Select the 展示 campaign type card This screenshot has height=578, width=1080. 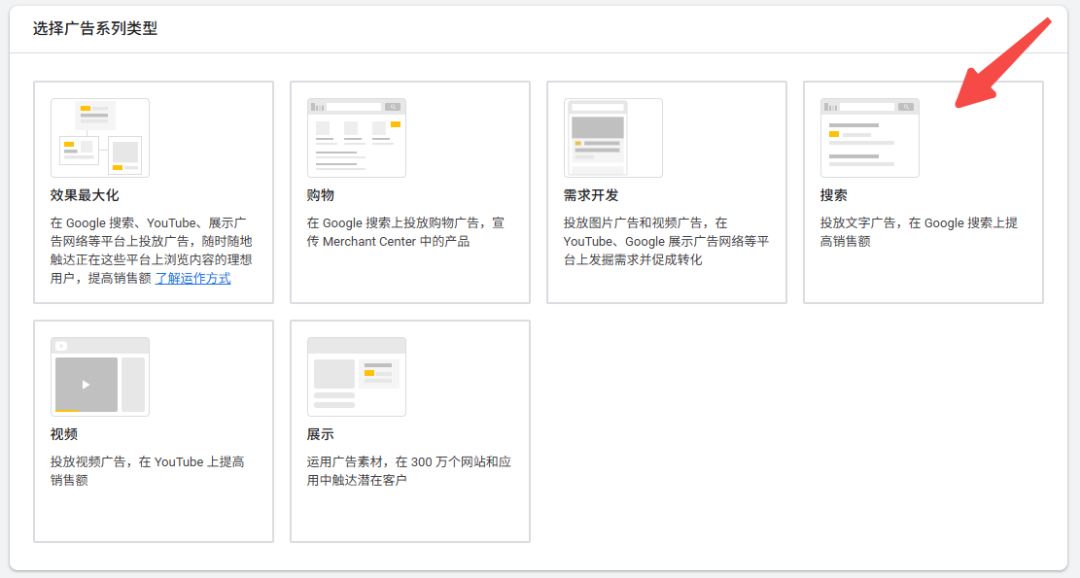409,432
